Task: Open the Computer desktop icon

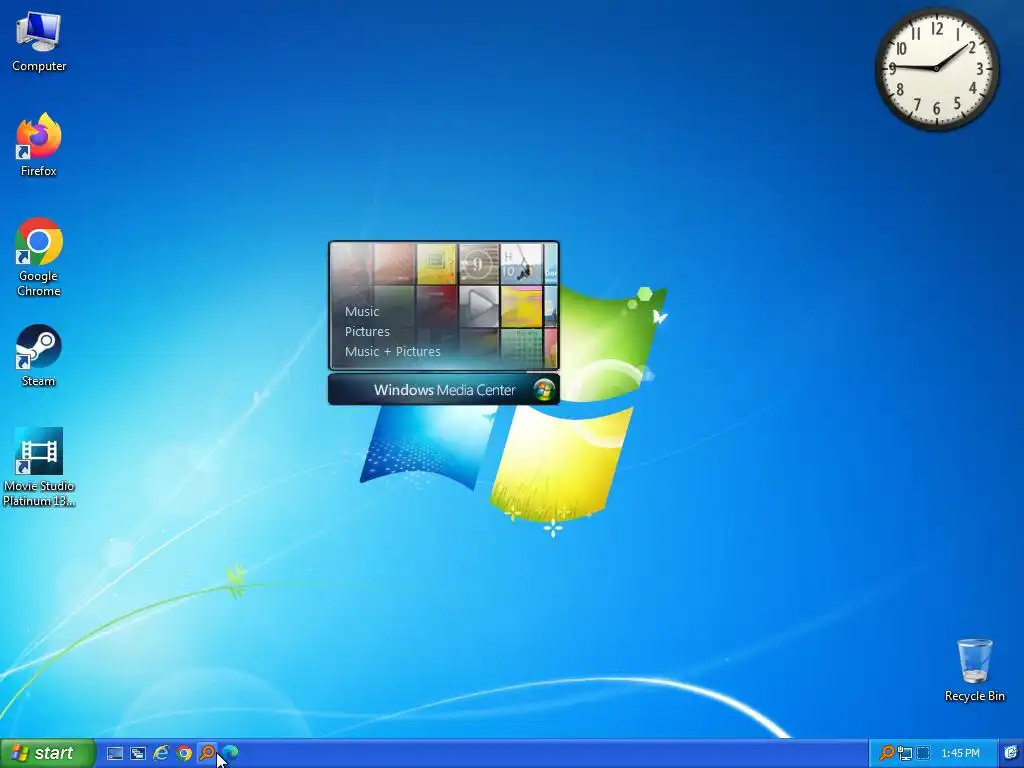Action: coord(39,42)
